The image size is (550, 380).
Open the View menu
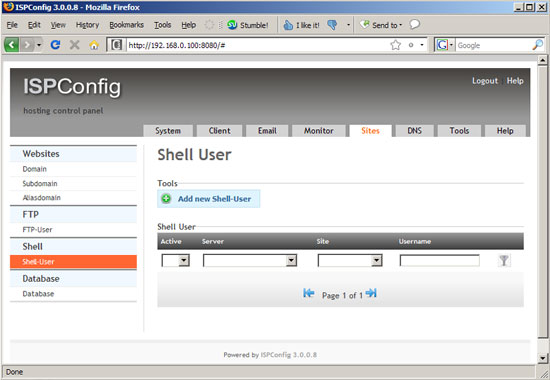[x=58, y=25]
